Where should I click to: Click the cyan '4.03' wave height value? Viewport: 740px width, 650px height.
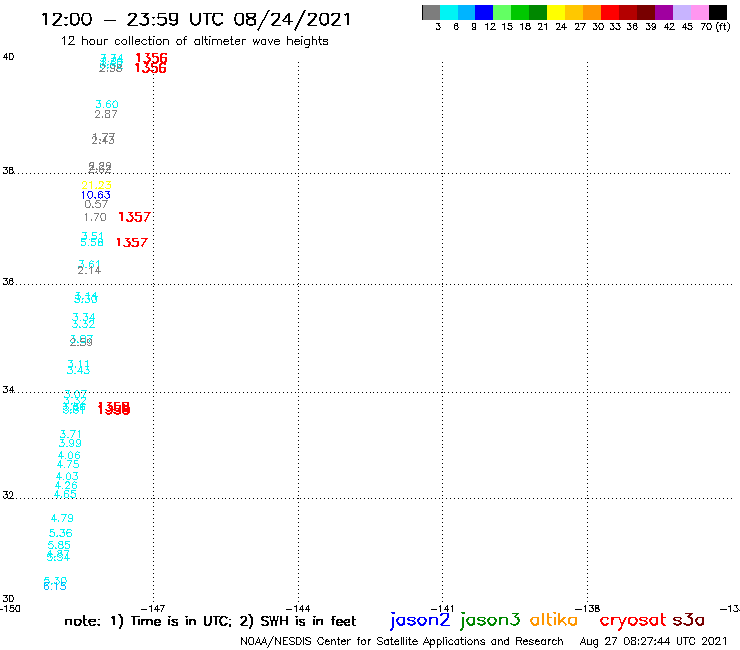pyautogui.click(x=67, y=477)
